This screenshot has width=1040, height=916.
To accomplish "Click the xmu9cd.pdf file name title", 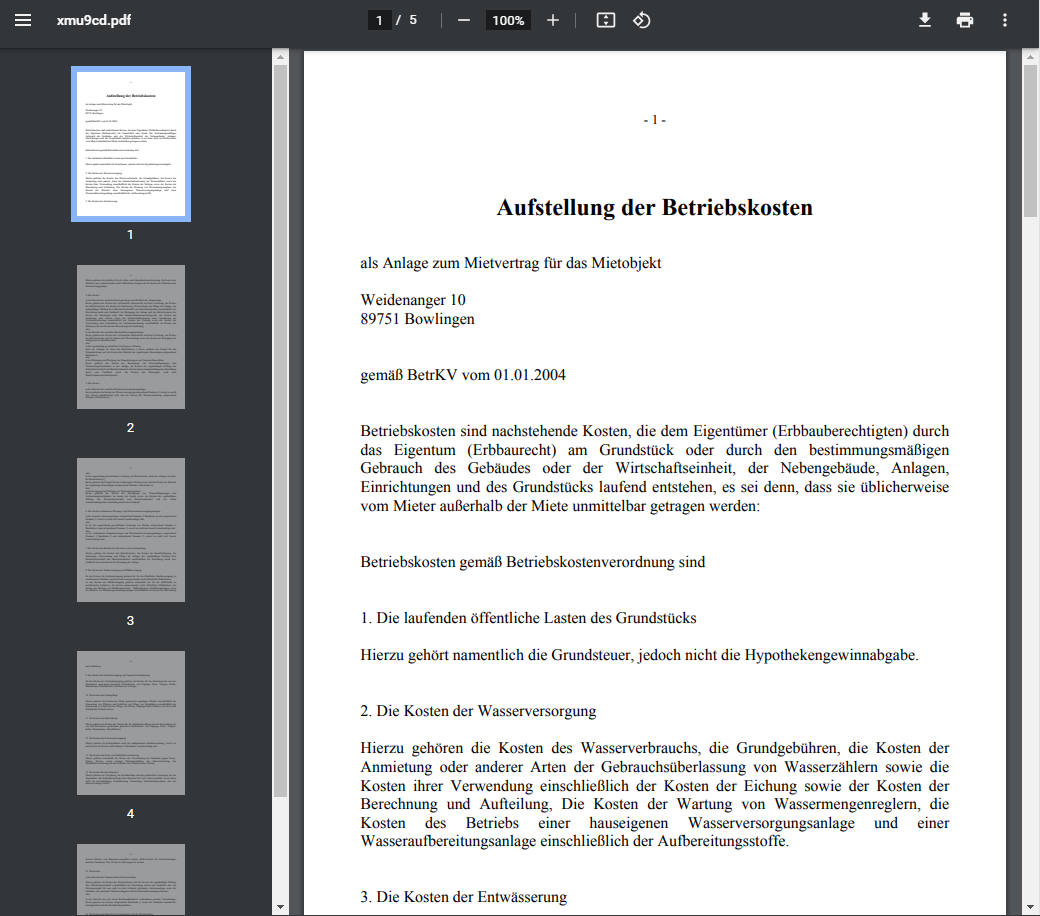I will point(92,20).
